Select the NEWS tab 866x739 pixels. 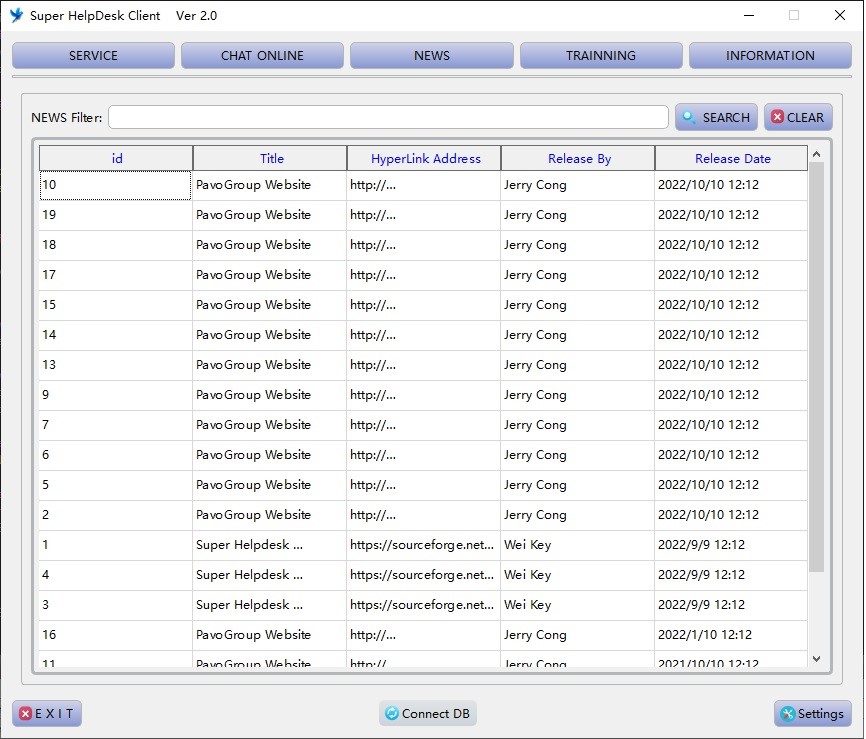tap(432, 56)
